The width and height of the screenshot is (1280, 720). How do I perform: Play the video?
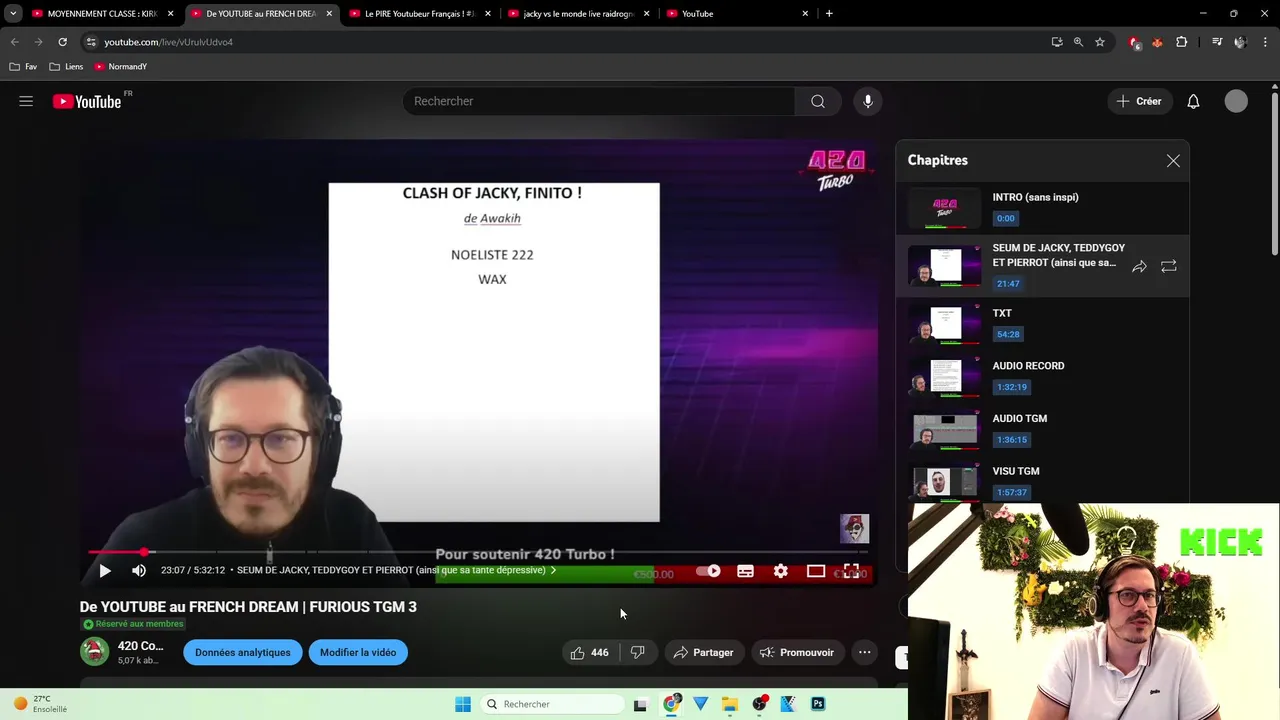point(105,571)
